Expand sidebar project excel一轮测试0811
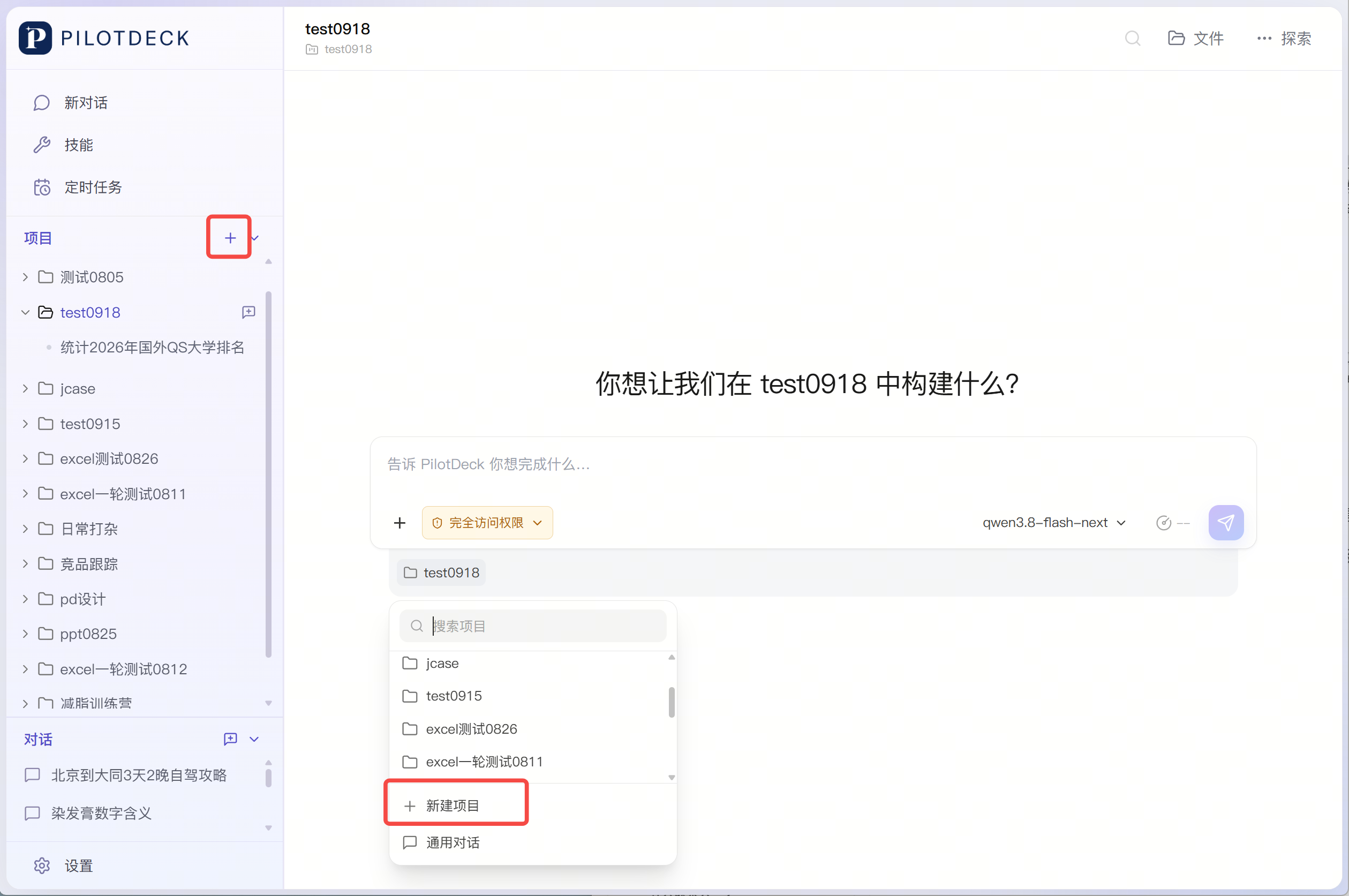 coord(25,494)
